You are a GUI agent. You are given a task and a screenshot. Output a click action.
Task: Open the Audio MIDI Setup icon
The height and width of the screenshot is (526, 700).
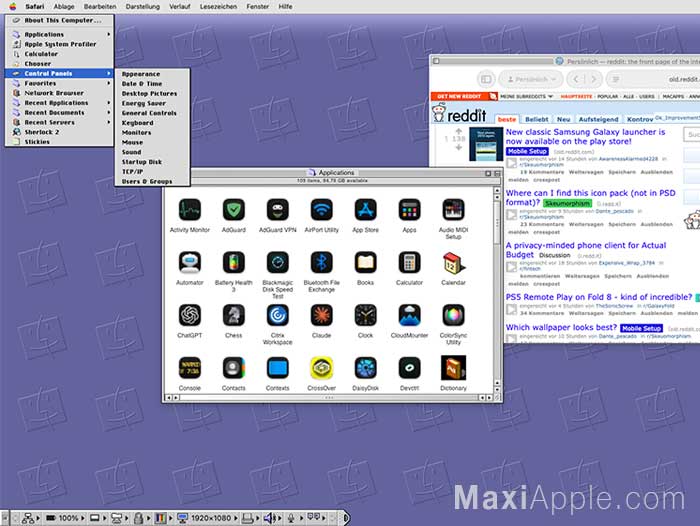(x=453, y=210)
